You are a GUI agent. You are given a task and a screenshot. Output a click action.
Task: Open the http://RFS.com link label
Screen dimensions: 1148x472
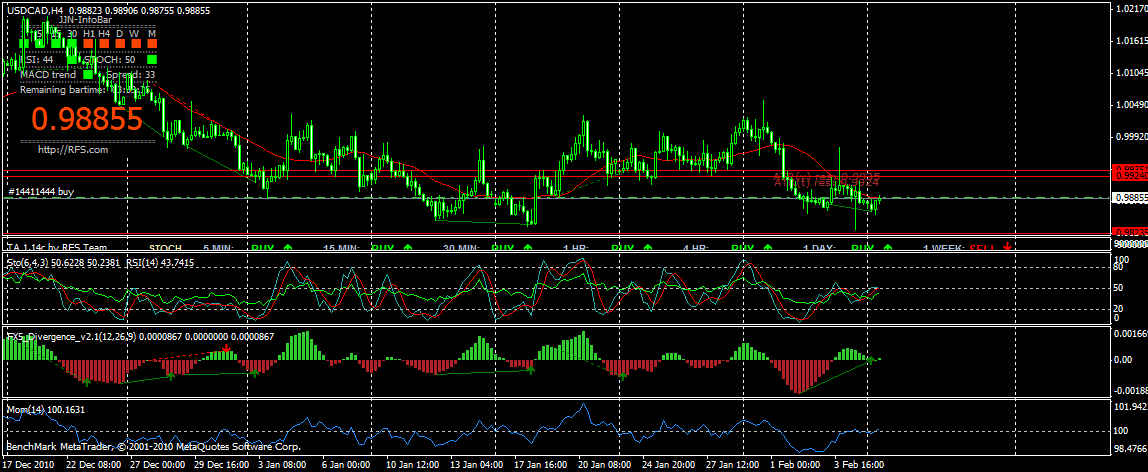tap(73, 149)
